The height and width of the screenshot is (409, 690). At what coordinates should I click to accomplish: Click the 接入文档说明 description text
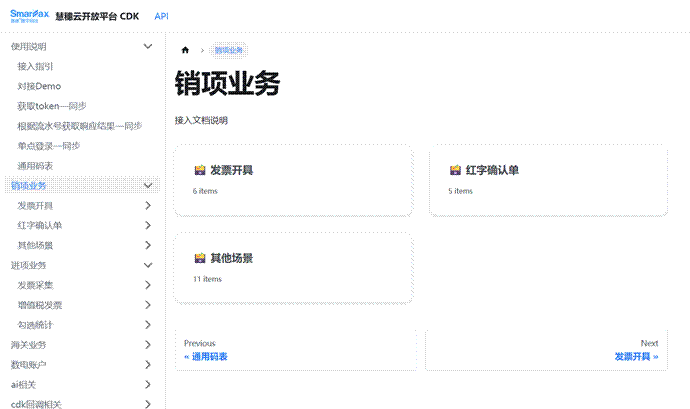click(x=201, y=120)
